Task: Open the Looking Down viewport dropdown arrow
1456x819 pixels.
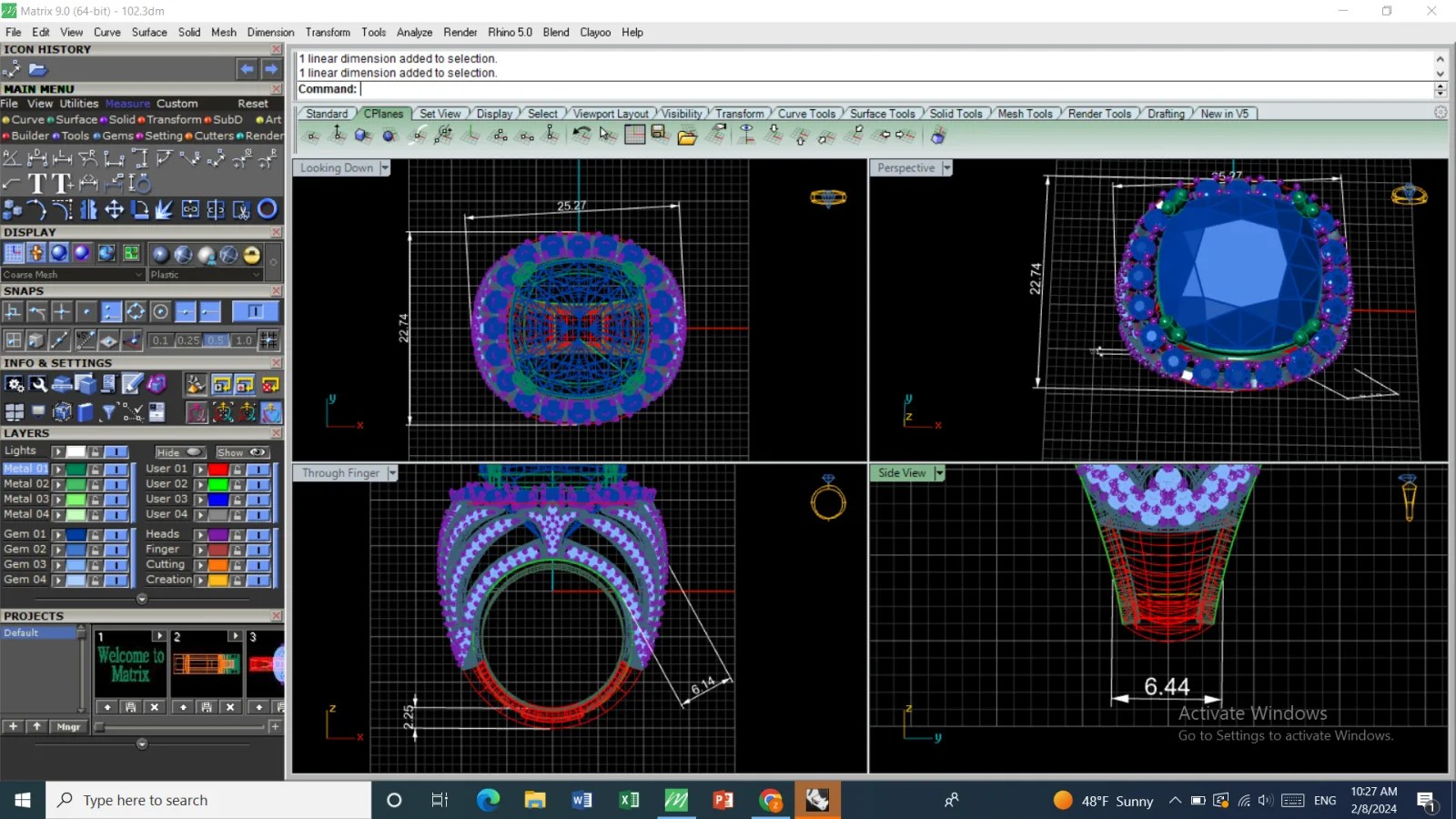Action: [385, 168]
